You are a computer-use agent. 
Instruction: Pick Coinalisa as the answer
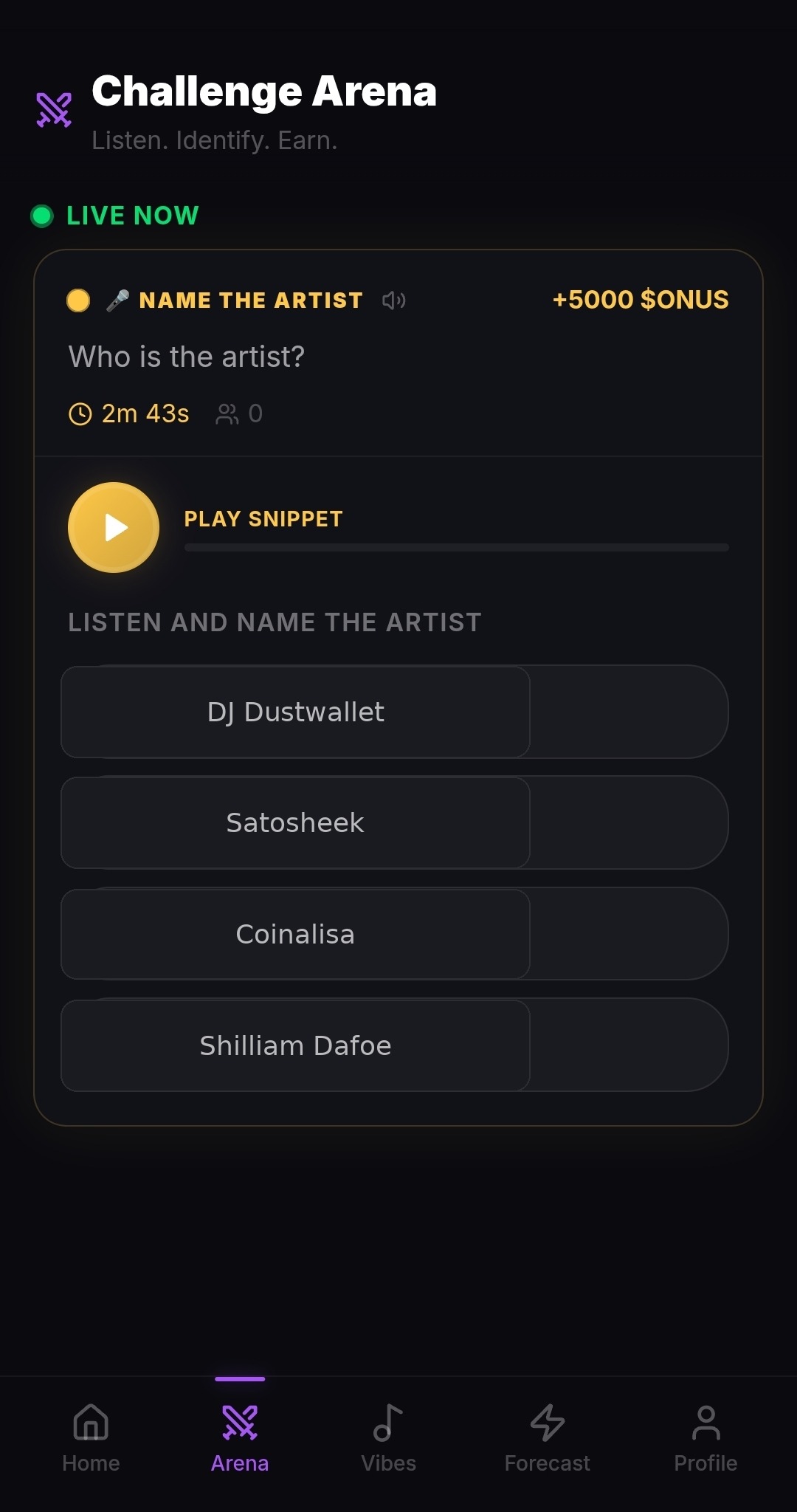295,934
